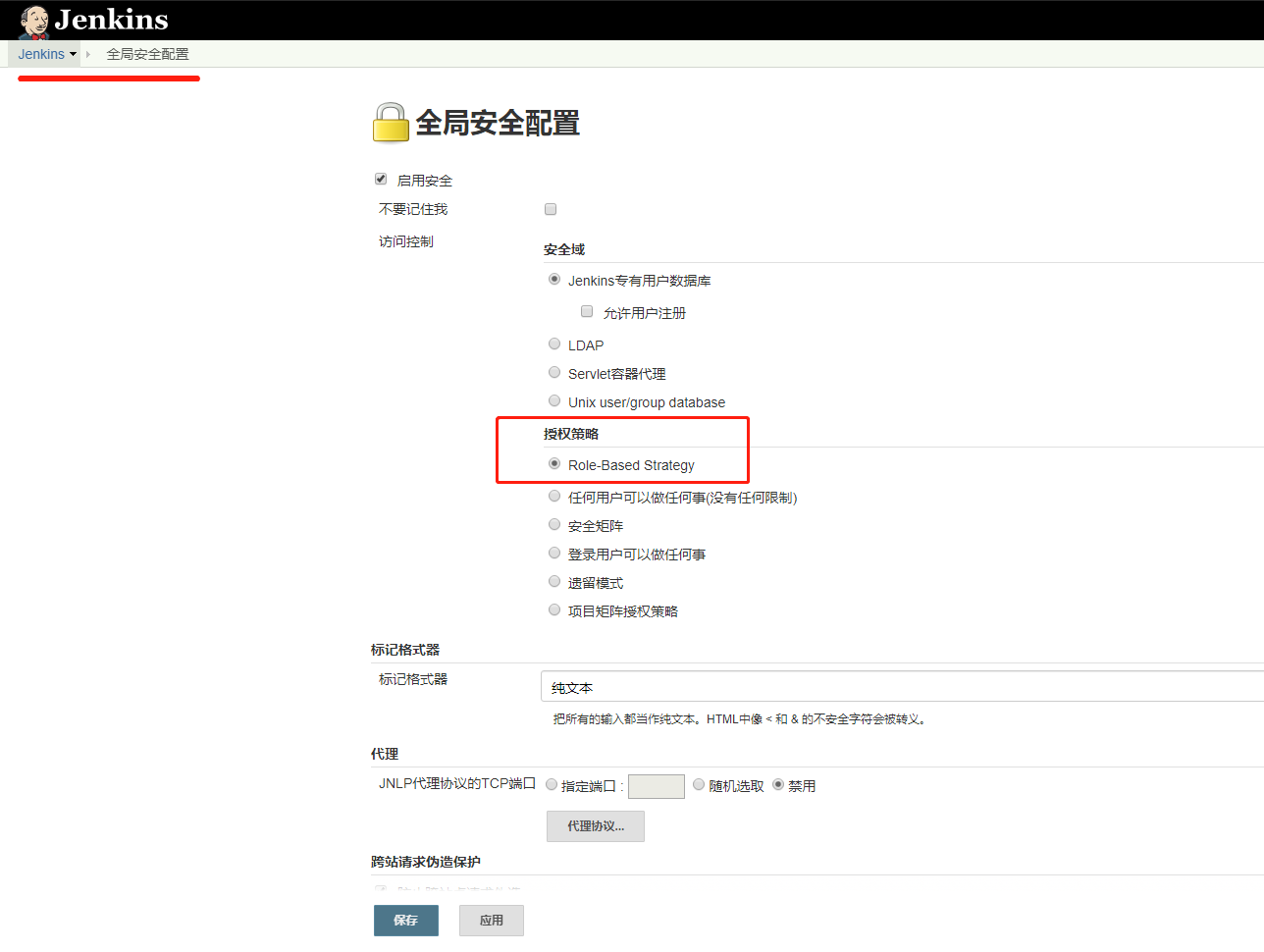Viewport: 1264px width, 952px height.
Task: Choose 登录用户可以做任何事 option
Action: click(554, 553)
